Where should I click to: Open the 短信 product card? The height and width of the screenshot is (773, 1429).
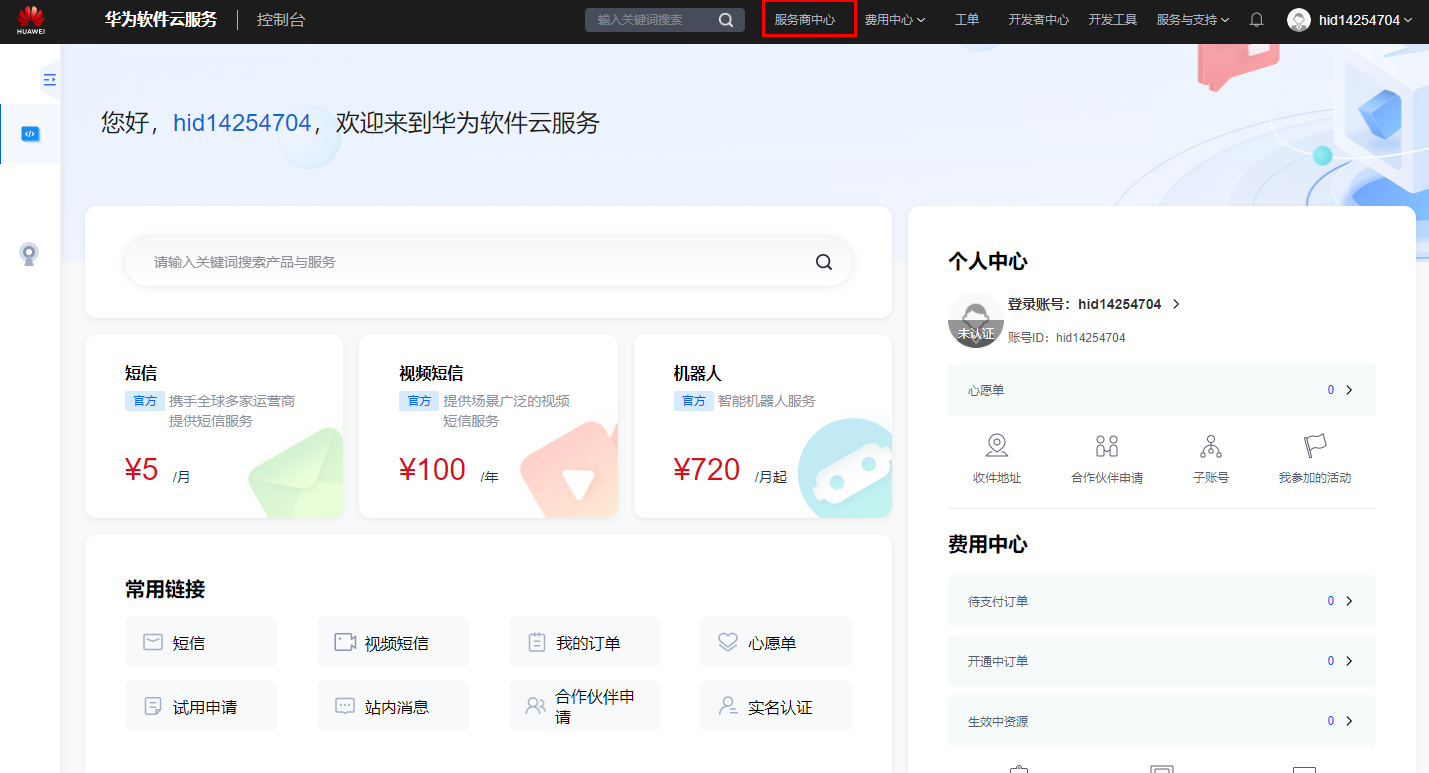pyautogui.click(x=214, y=426)
